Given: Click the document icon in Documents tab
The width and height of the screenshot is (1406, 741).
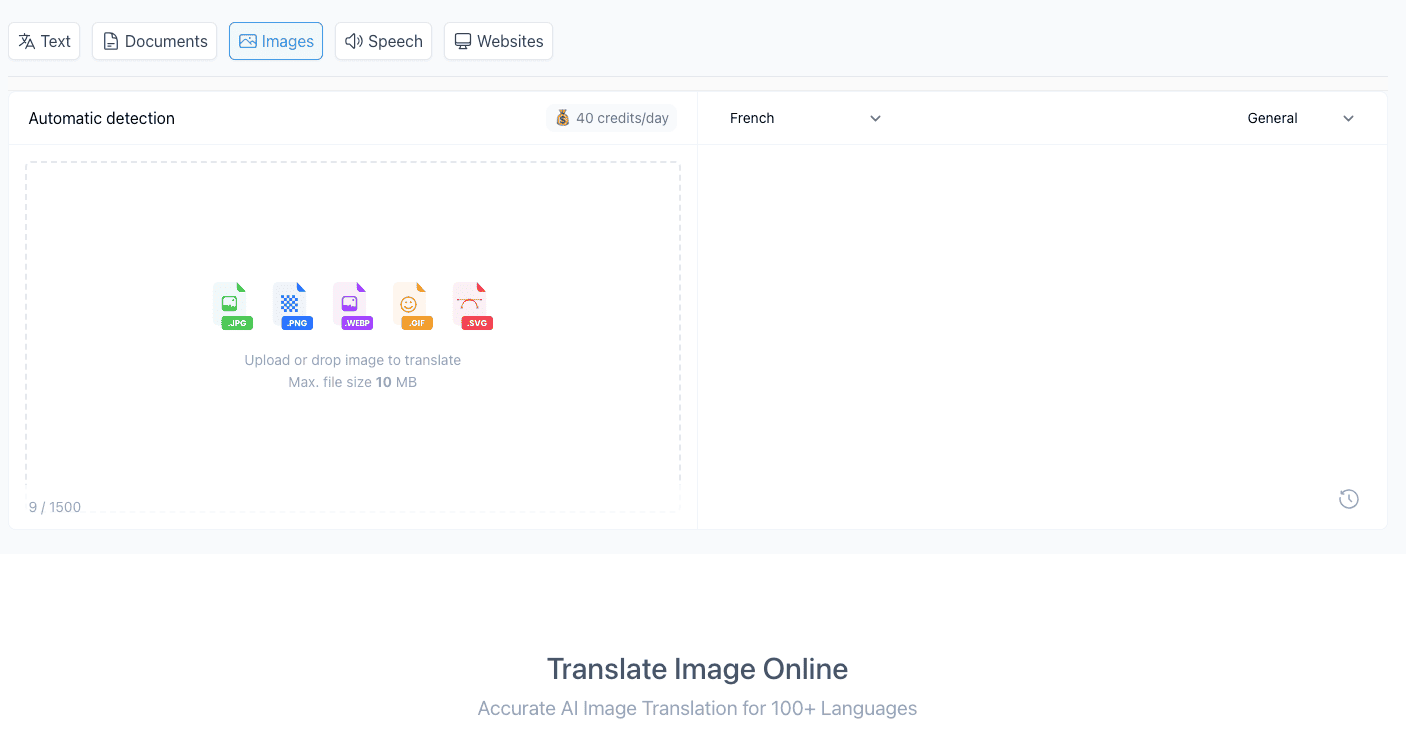Looking at the screenshot, I should 110,40.
